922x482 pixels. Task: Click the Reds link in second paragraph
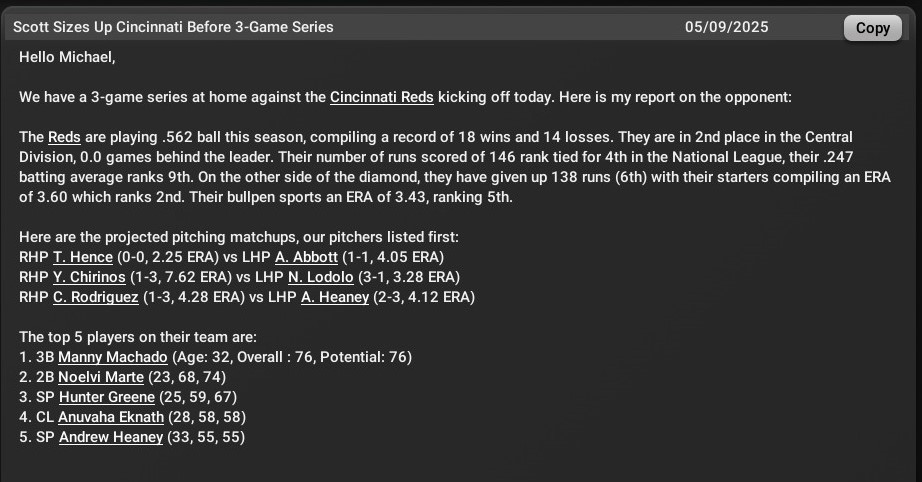point(64,137)
